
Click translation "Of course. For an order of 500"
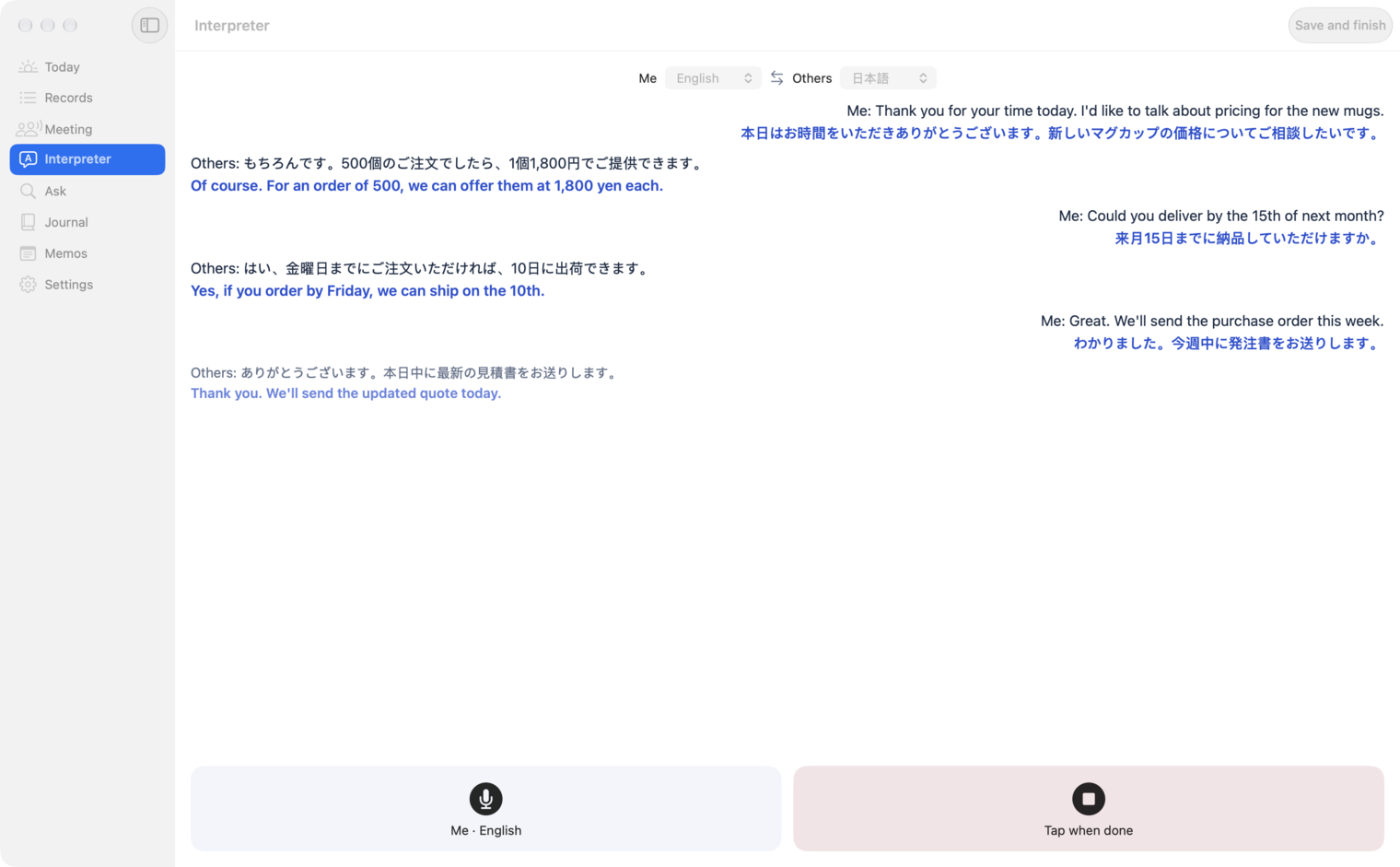[426, 185]
